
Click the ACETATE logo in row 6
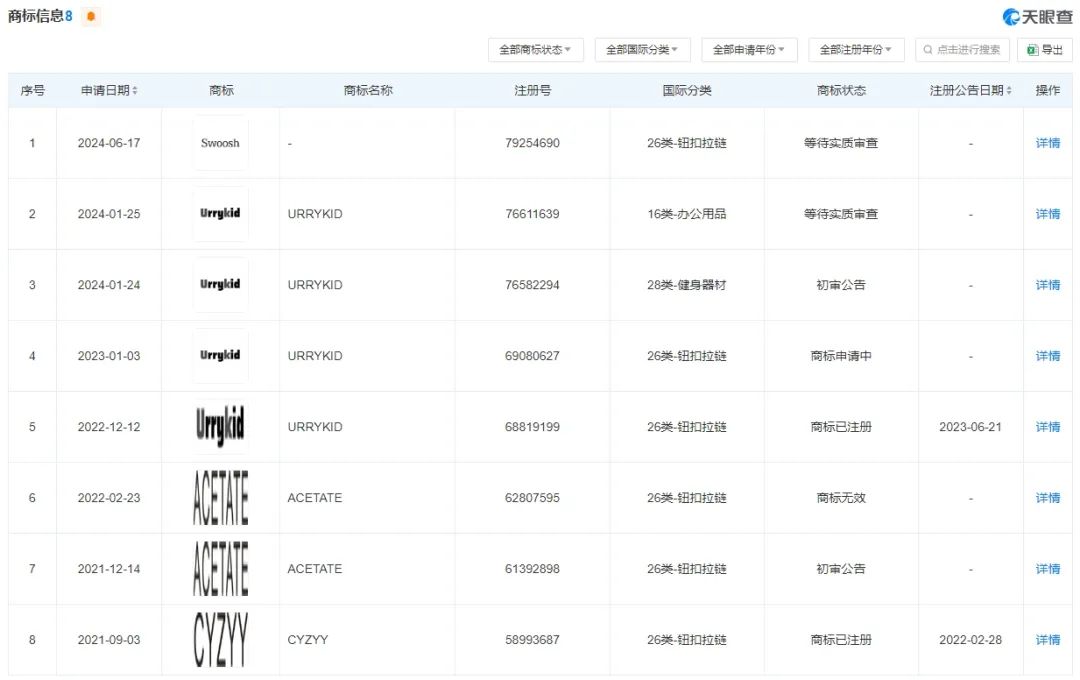click(x=220, y=498)
